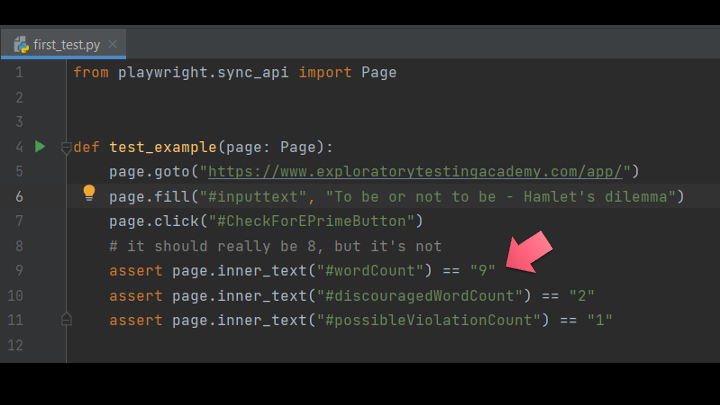
Task: Collapse the test_example function fold marker
Action: tap(66, 148)
